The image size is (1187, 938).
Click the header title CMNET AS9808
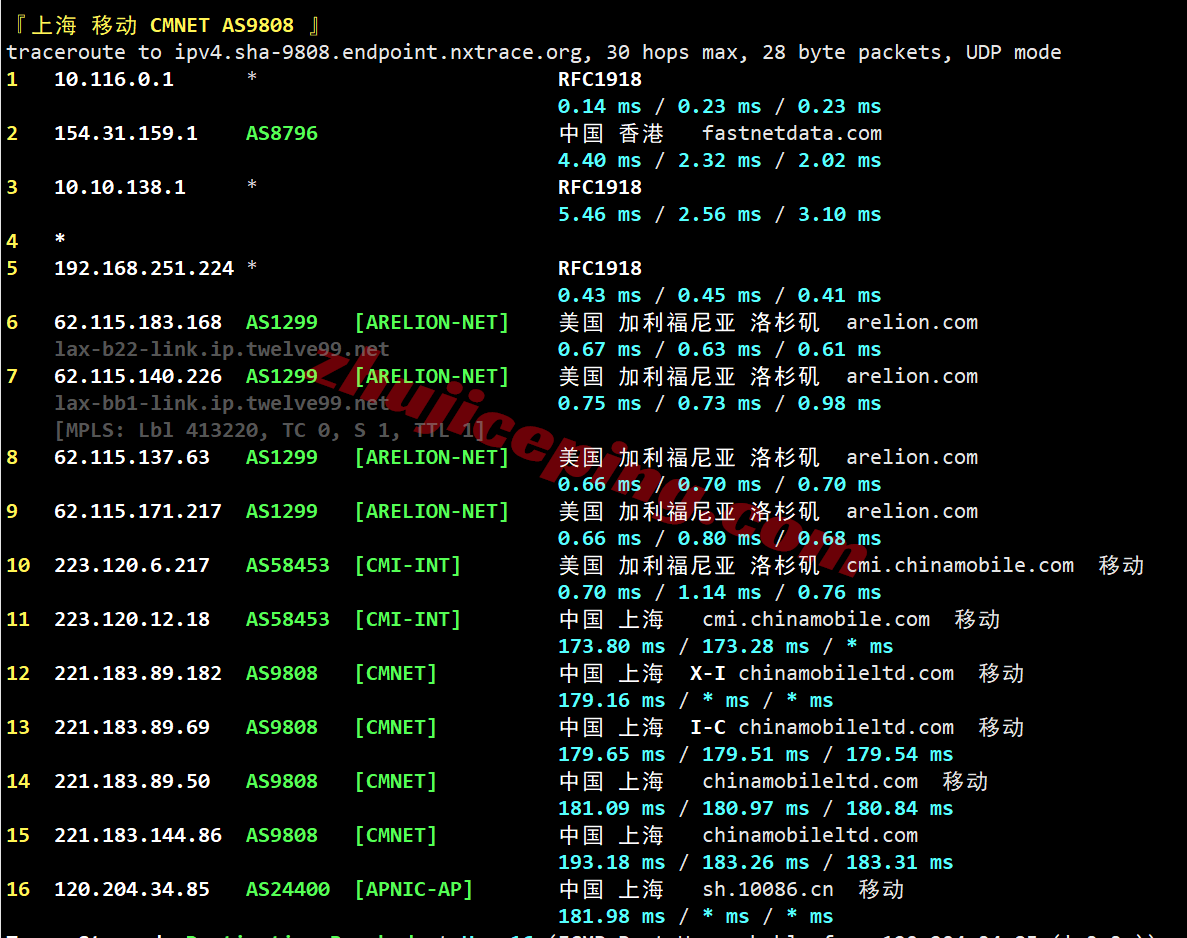click(x=222, y=26)
